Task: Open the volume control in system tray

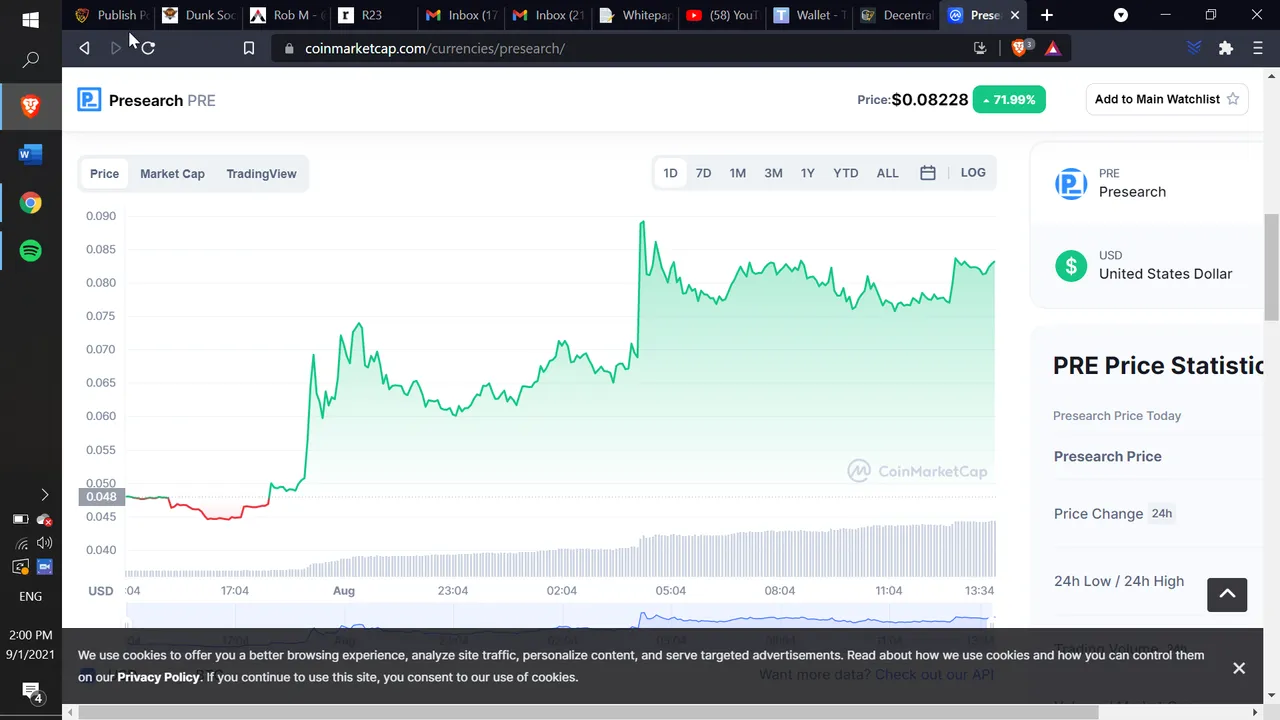Action: coord(44,543)
